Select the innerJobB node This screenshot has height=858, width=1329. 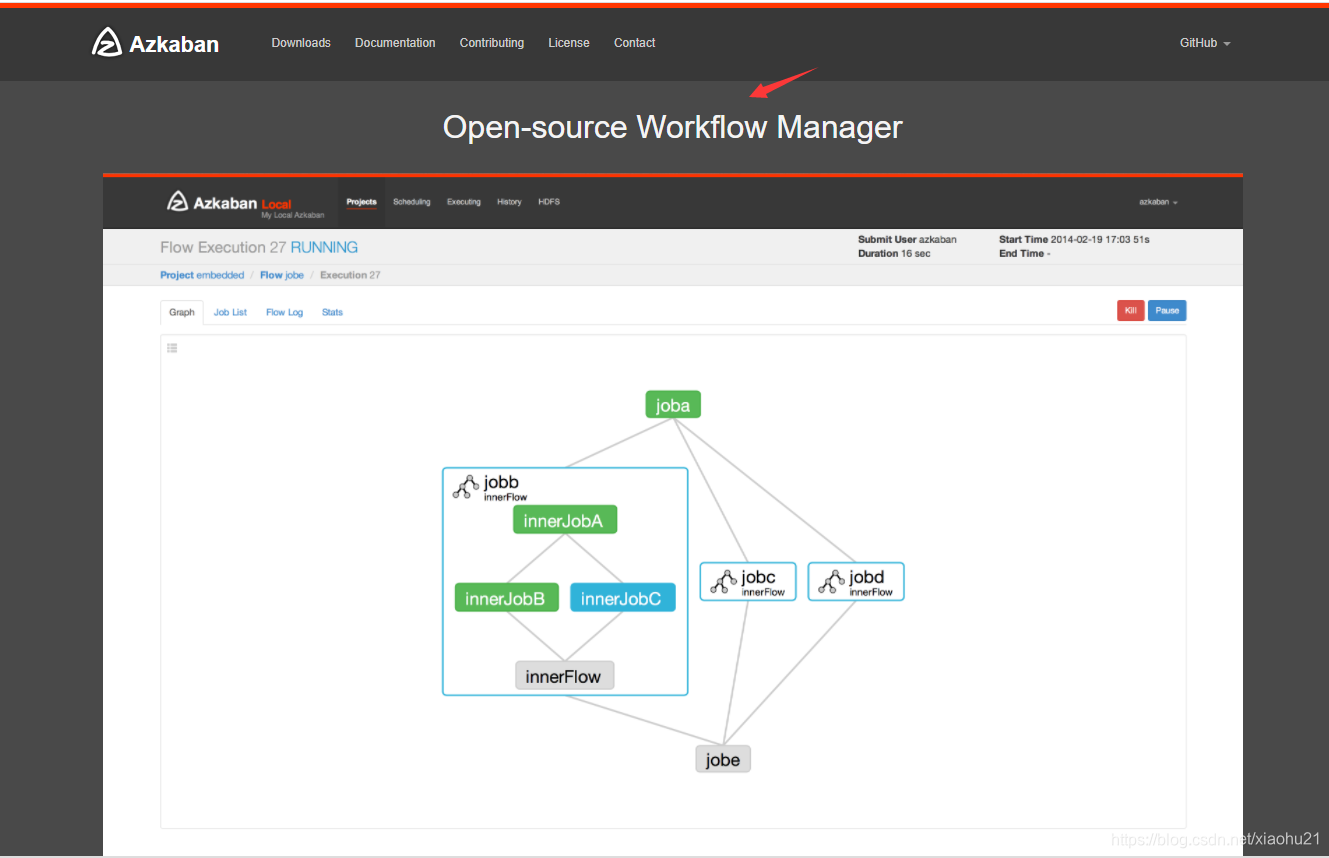click(506, 598)
